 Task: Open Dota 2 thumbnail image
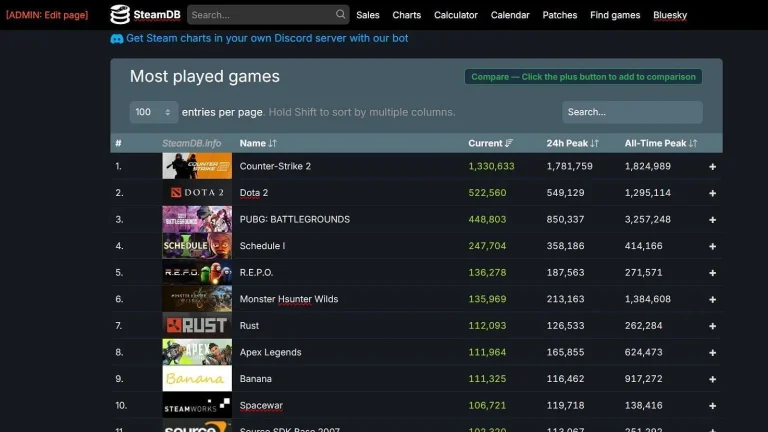click(x=197, y=192)
